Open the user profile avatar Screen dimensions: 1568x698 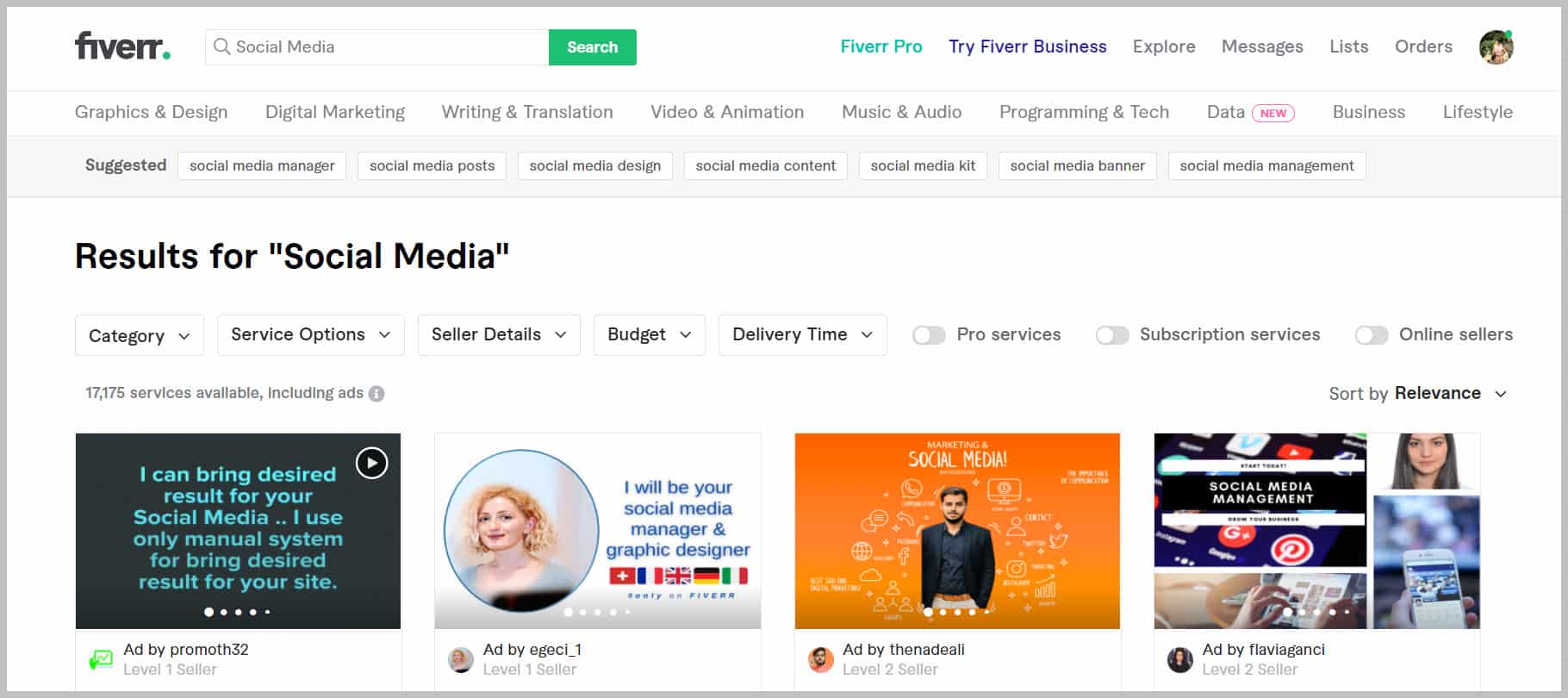click(1496, 47)
